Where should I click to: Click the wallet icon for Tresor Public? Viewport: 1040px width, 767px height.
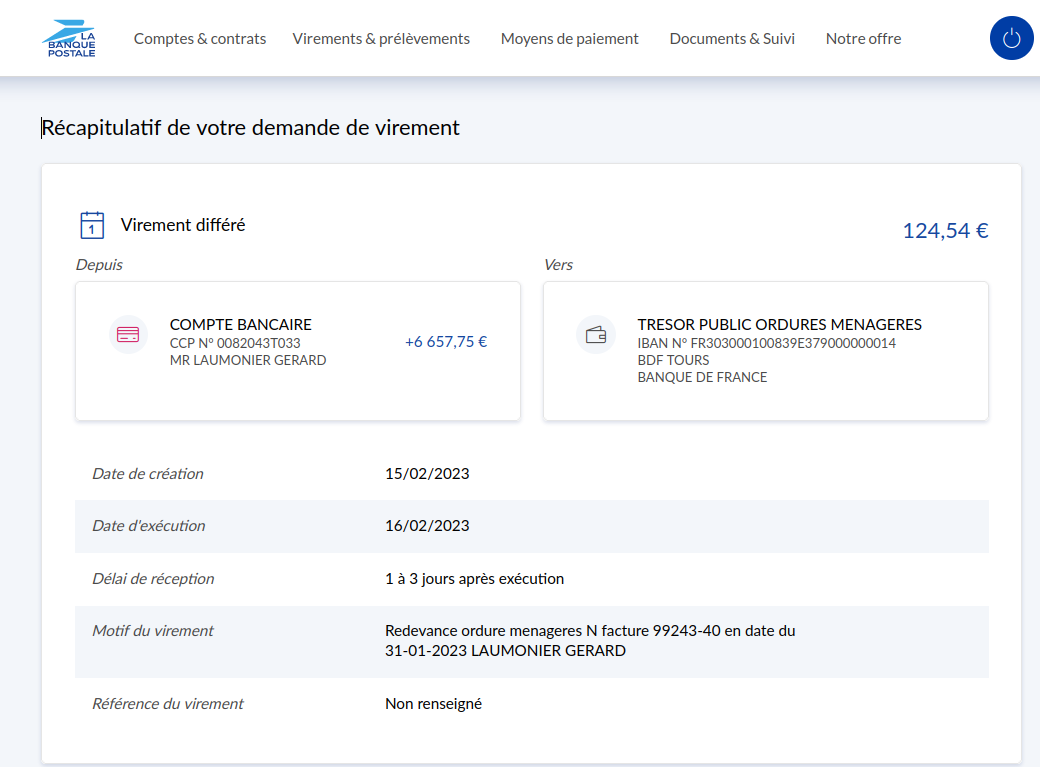(596, 334)
